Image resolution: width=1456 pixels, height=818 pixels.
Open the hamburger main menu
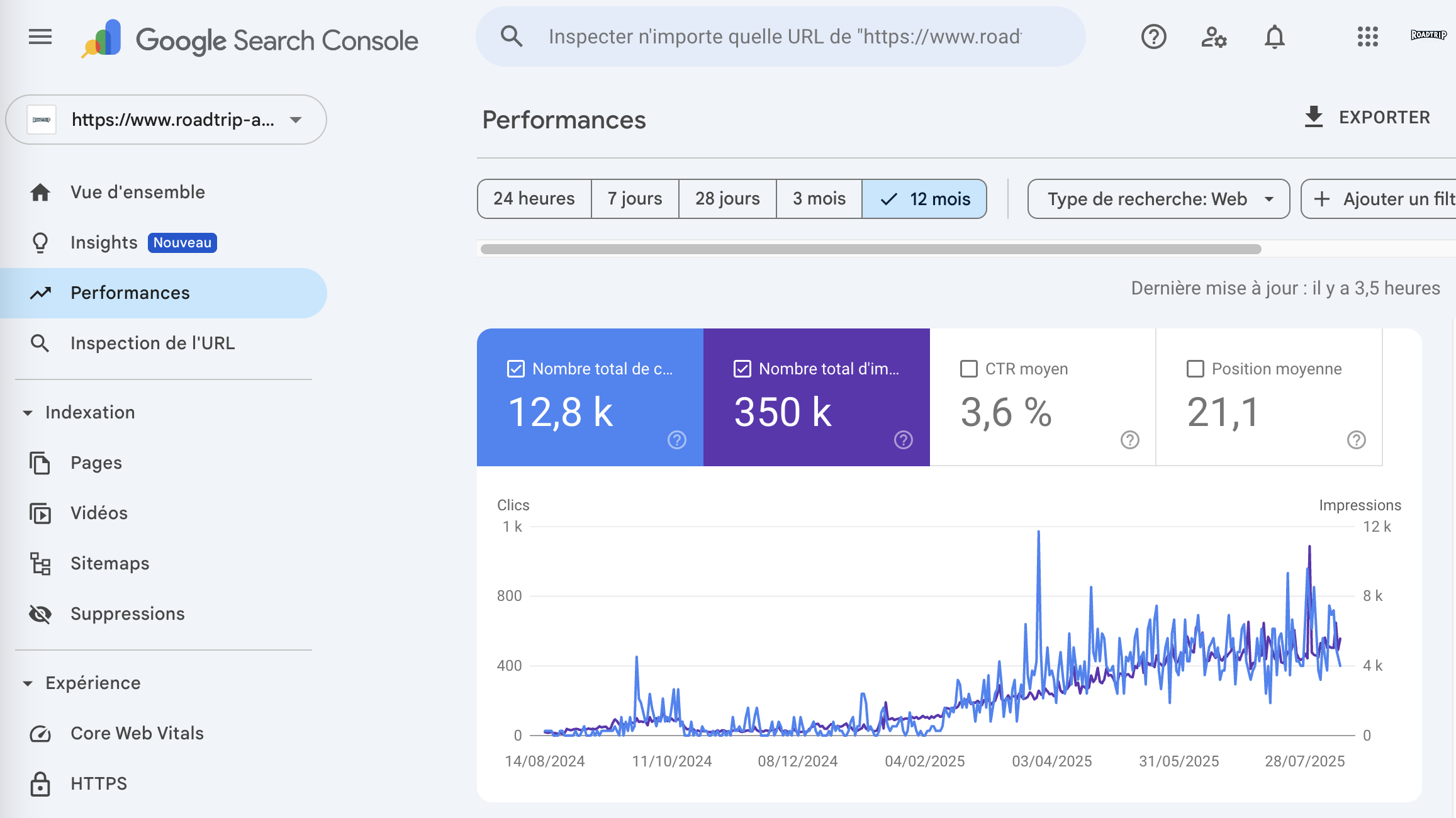pos(40,37)
